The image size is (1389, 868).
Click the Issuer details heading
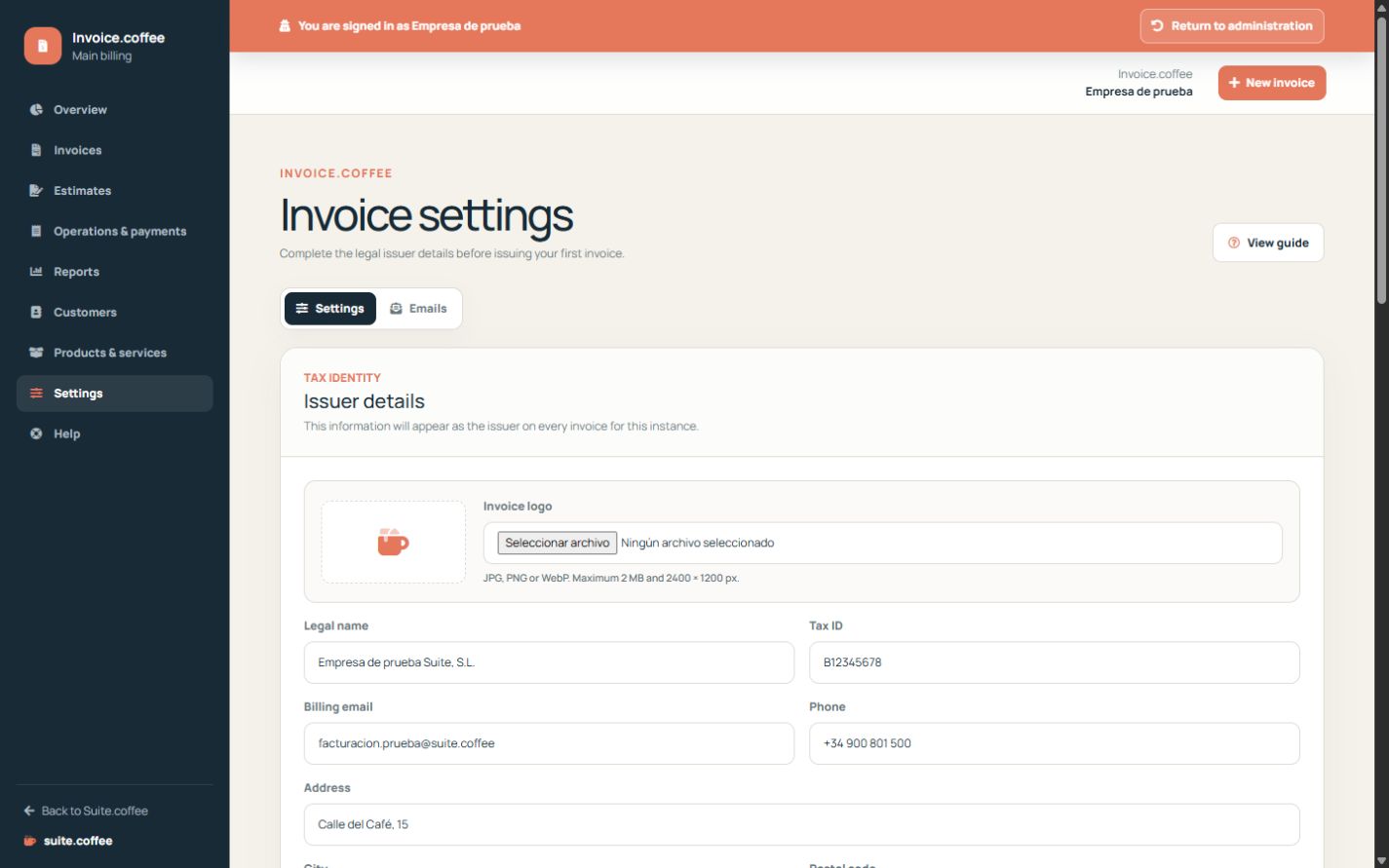click(x=365, y=401)
